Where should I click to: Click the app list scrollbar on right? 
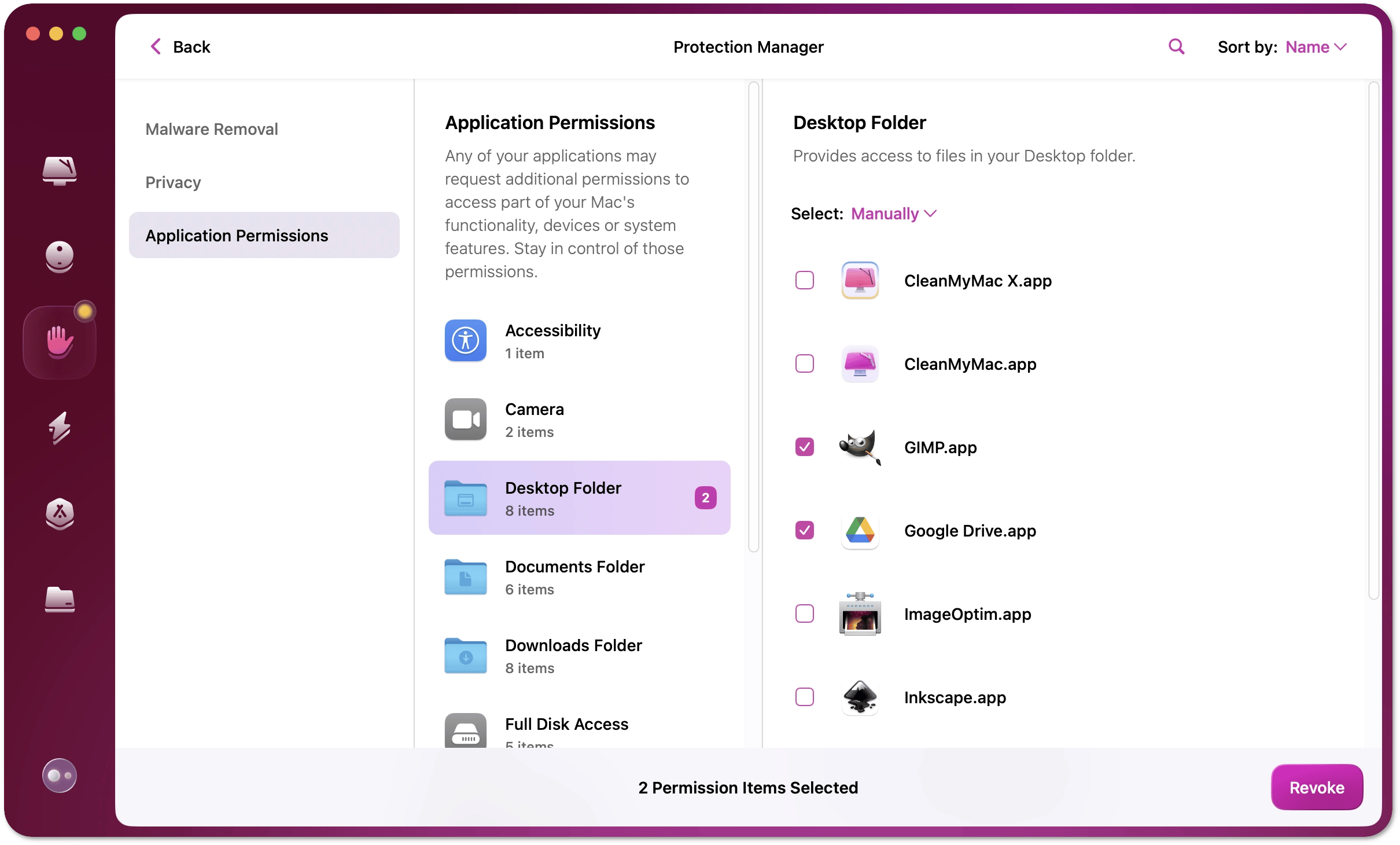click(x=1374, y=341)
